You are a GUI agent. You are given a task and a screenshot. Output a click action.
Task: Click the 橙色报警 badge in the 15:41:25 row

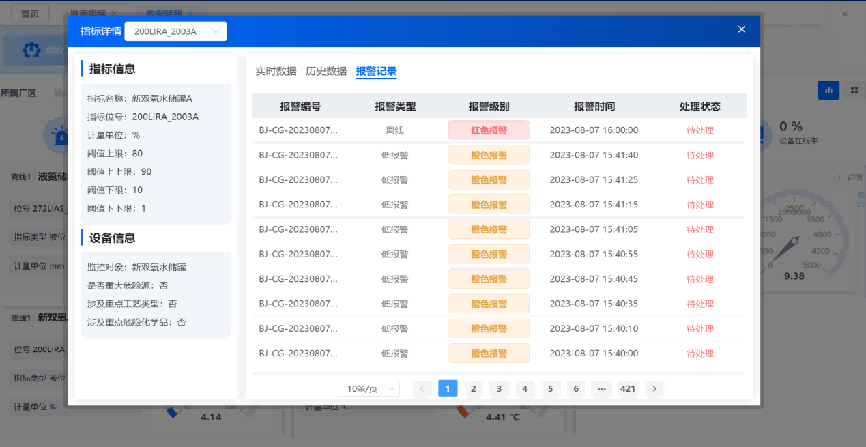point(489,180)
